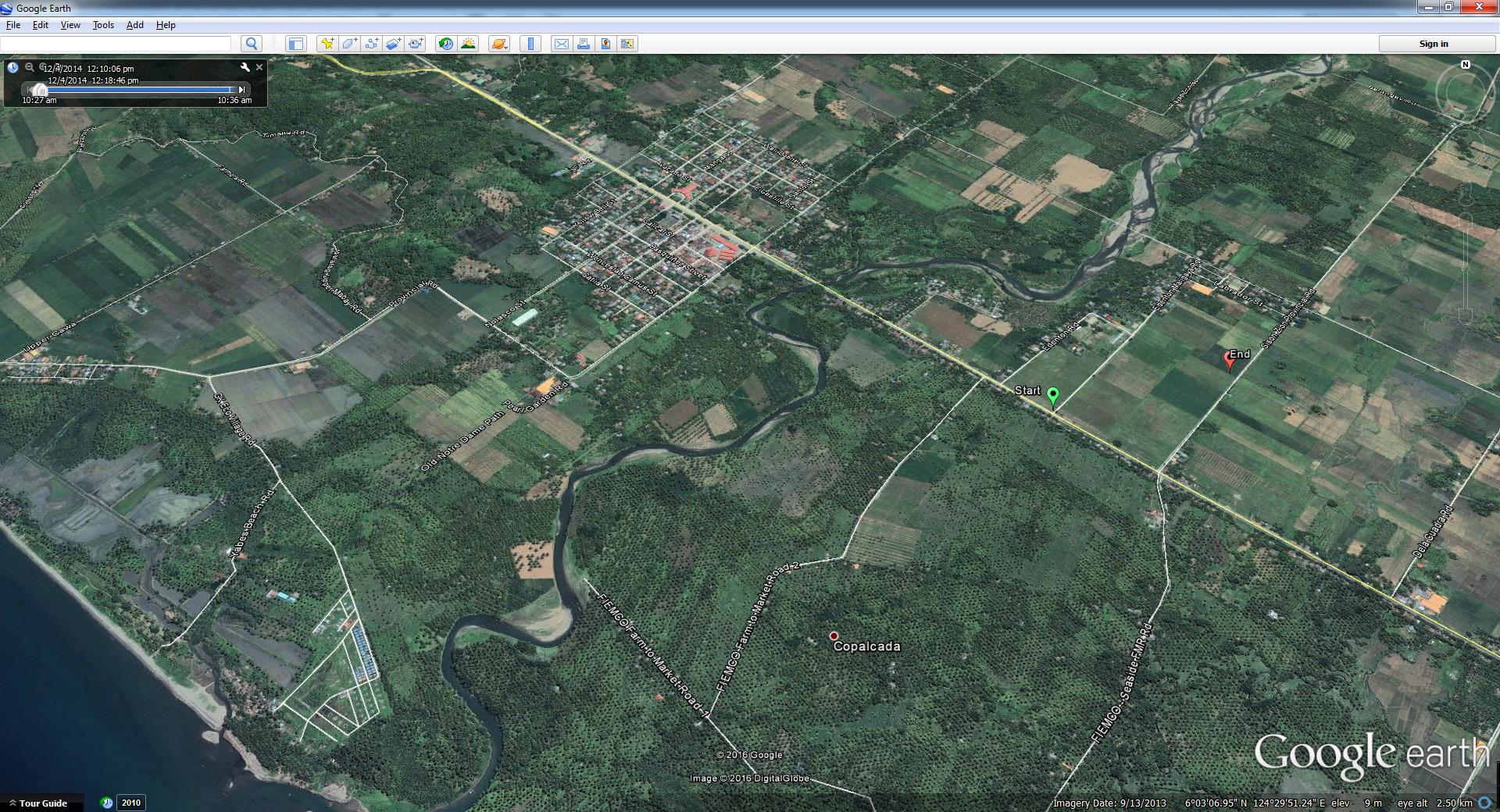The image size is (1500, 812).
Task: Open the Add menu
Action: click(x=135, y=25)
